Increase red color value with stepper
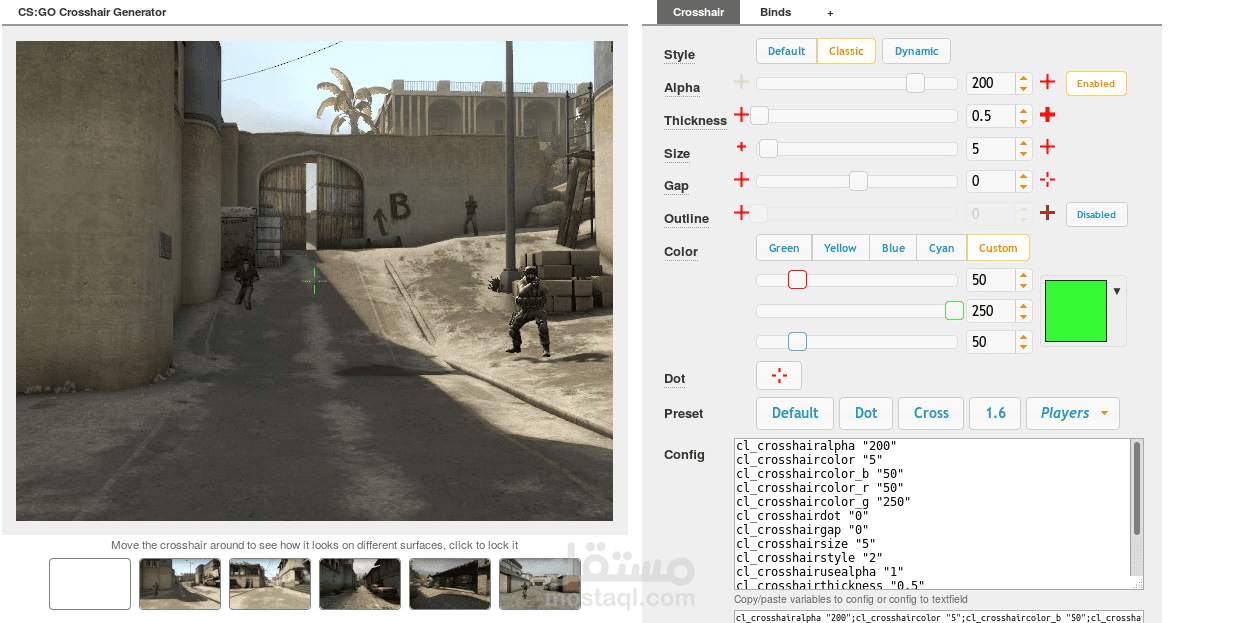 [x=1023, y=274]
